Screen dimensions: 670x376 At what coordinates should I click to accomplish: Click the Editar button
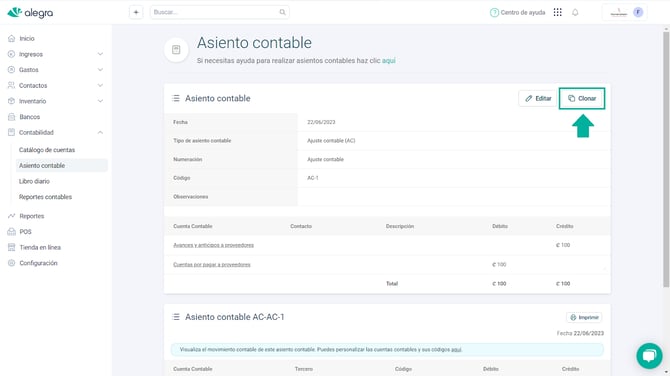coord(538,98)
